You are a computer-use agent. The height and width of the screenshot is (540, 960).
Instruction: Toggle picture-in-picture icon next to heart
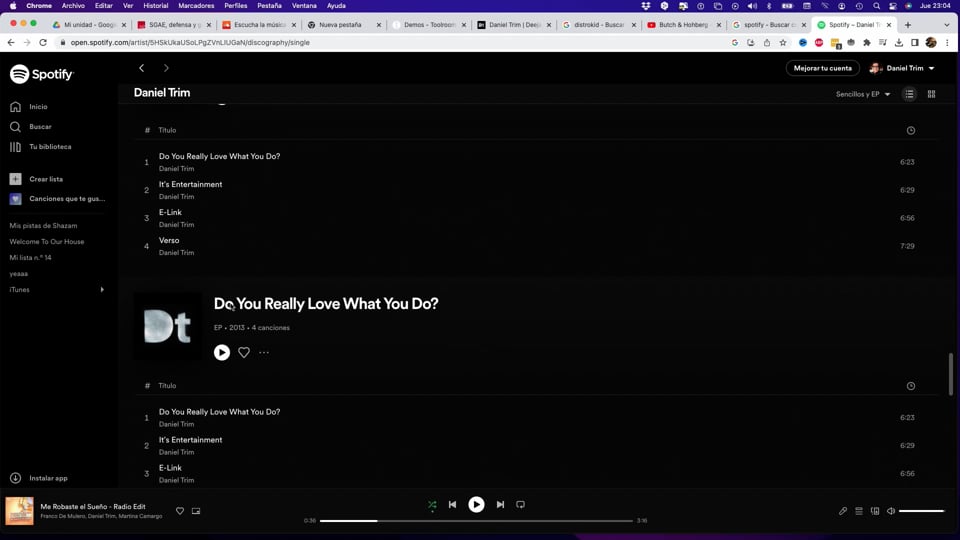point(196,511)
